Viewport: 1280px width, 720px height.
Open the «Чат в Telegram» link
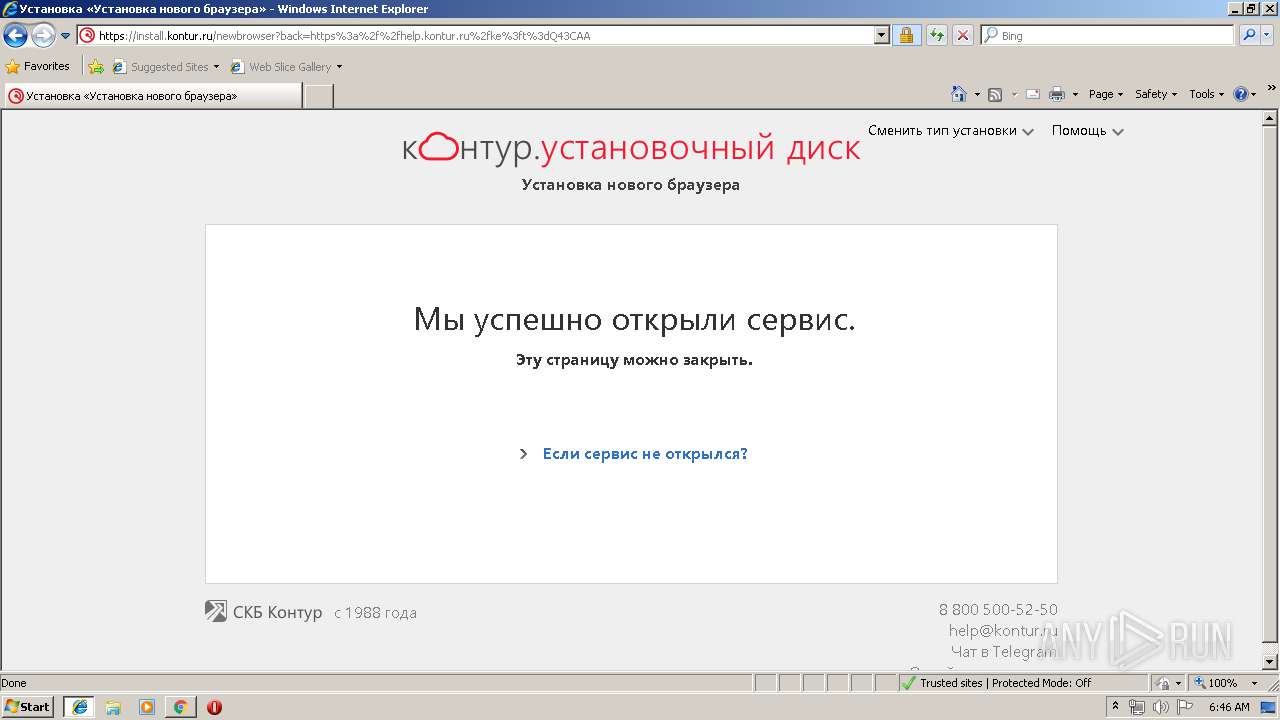[x=1004, y=652]
